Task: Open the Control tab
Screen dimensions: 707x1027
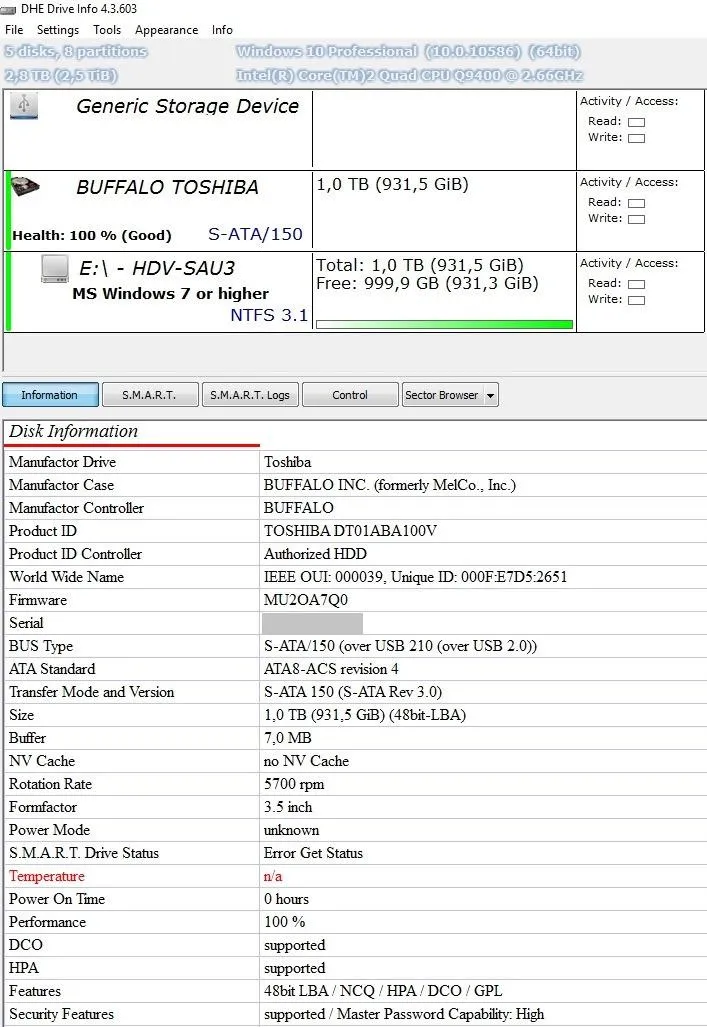Action: [350, 395]
